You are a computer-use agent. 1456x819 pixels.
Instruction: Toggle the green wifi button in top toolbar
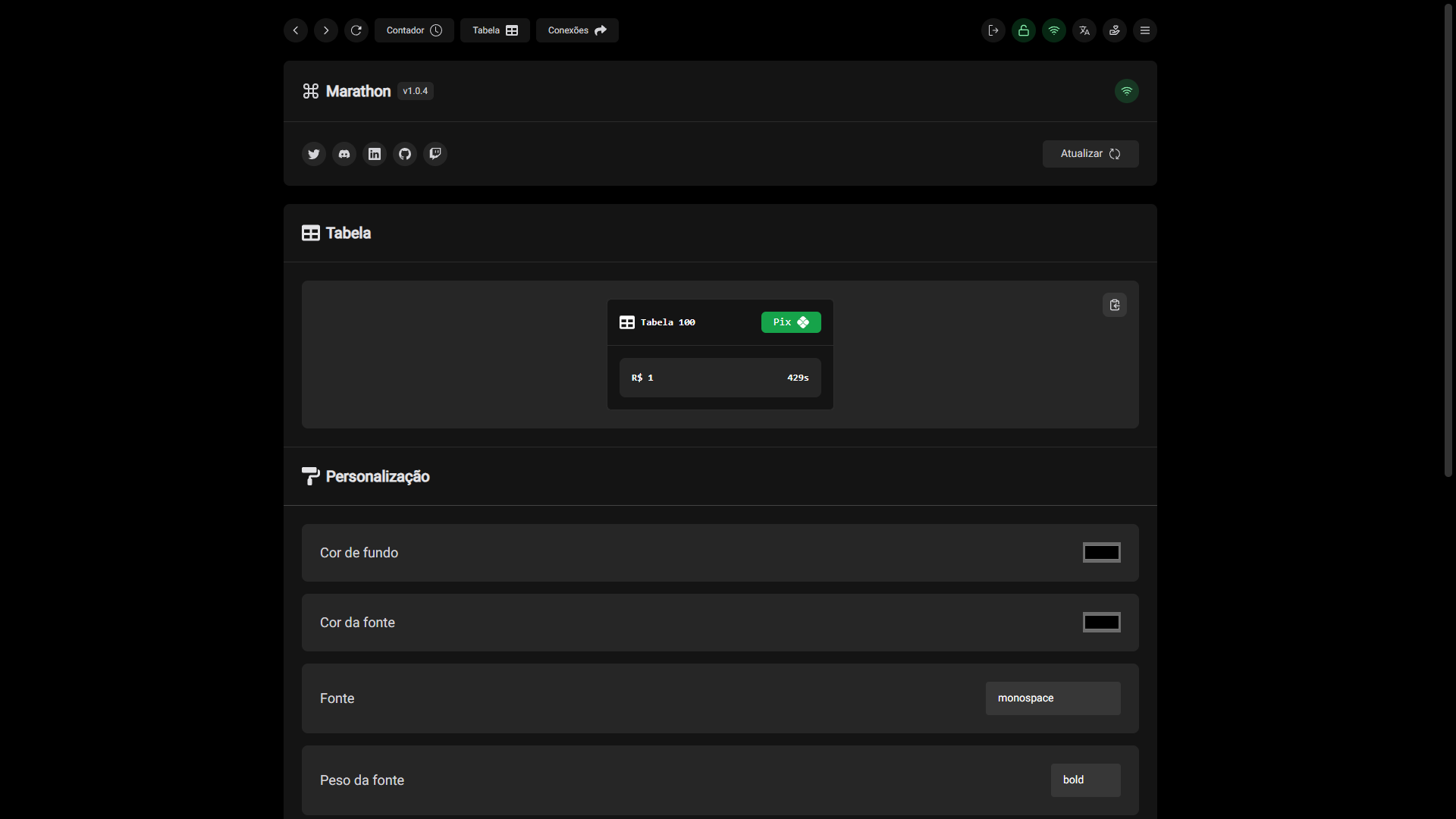(1053, 30)
